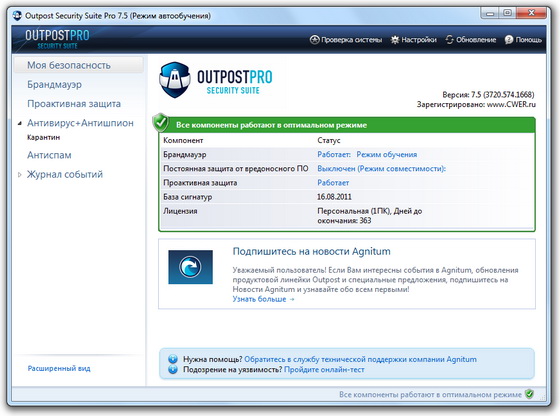The height and width of the screenshot is (416, 560).
Task: Click the OUTPOSTPRO header banner logo
Action: click(x=57, y=39)
